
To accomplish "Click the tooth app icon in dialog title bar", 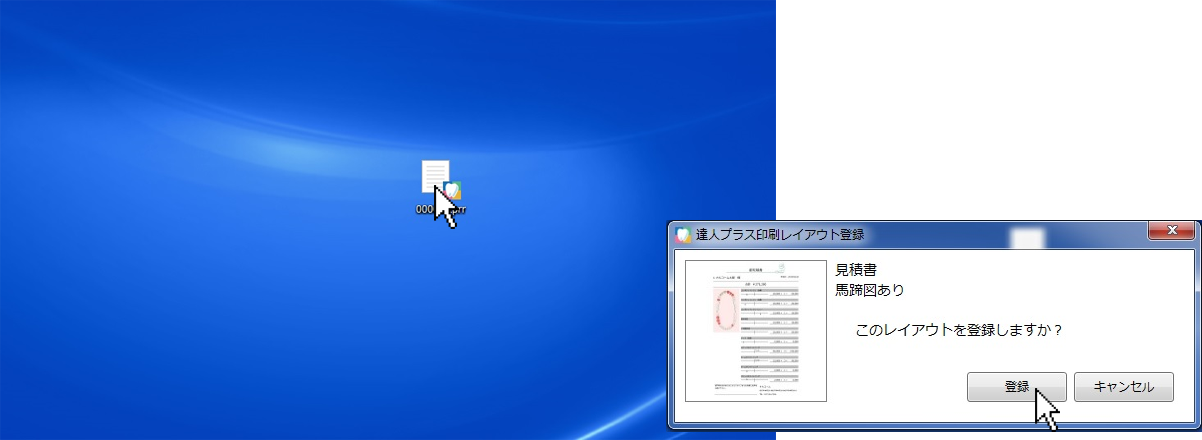I will tap(684, 235).
